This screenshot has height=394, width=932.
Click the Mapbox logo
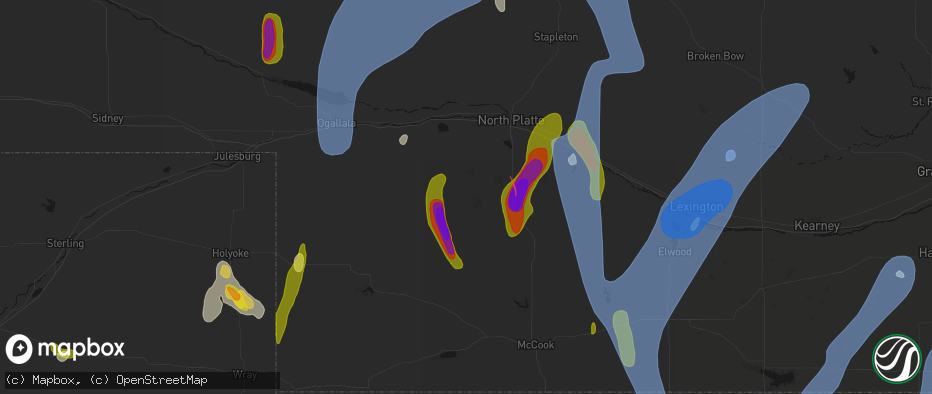[x=65, y=348]
